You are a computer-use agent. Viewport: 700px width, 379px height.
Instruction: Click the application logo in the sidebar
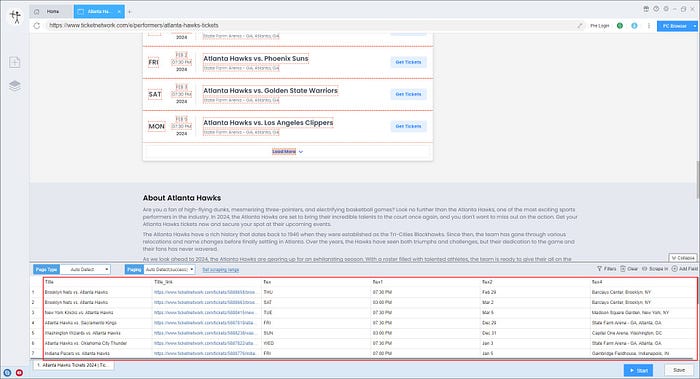click(x=16, y=17)
